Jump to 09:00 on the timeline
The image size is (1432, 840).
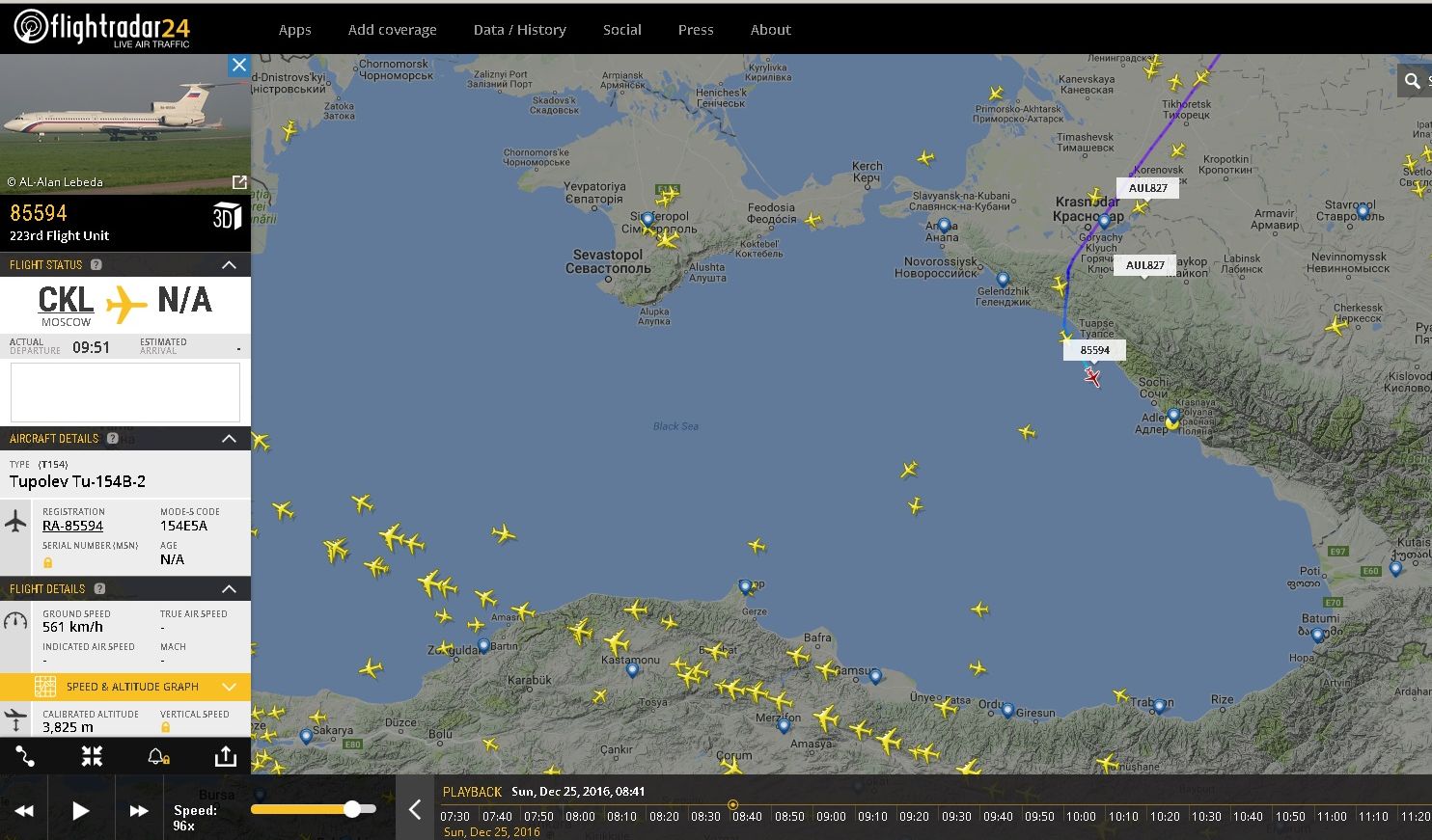[831, 816]
